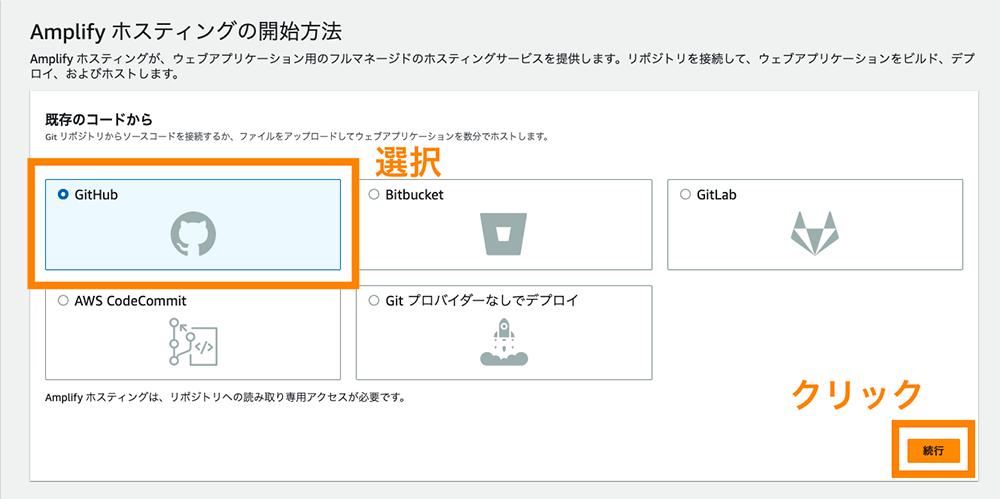This screenshot has height=499, width=1000.
Task: Click the GitLab option label text
Action: pyautogui.click(x=717, y=195)
